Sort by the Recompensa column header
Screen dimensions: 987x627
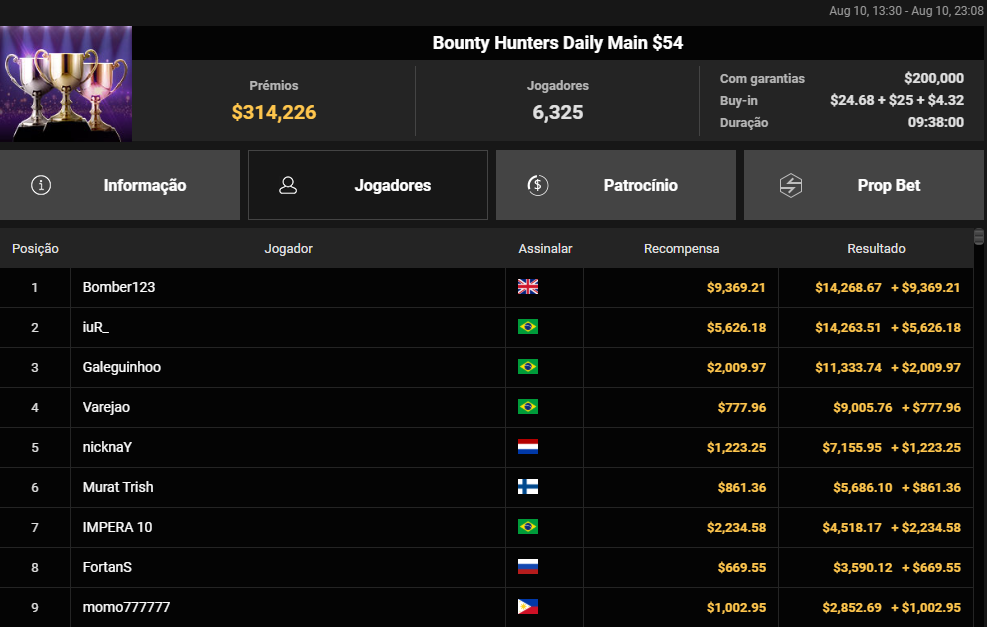(x=681, y=249)
